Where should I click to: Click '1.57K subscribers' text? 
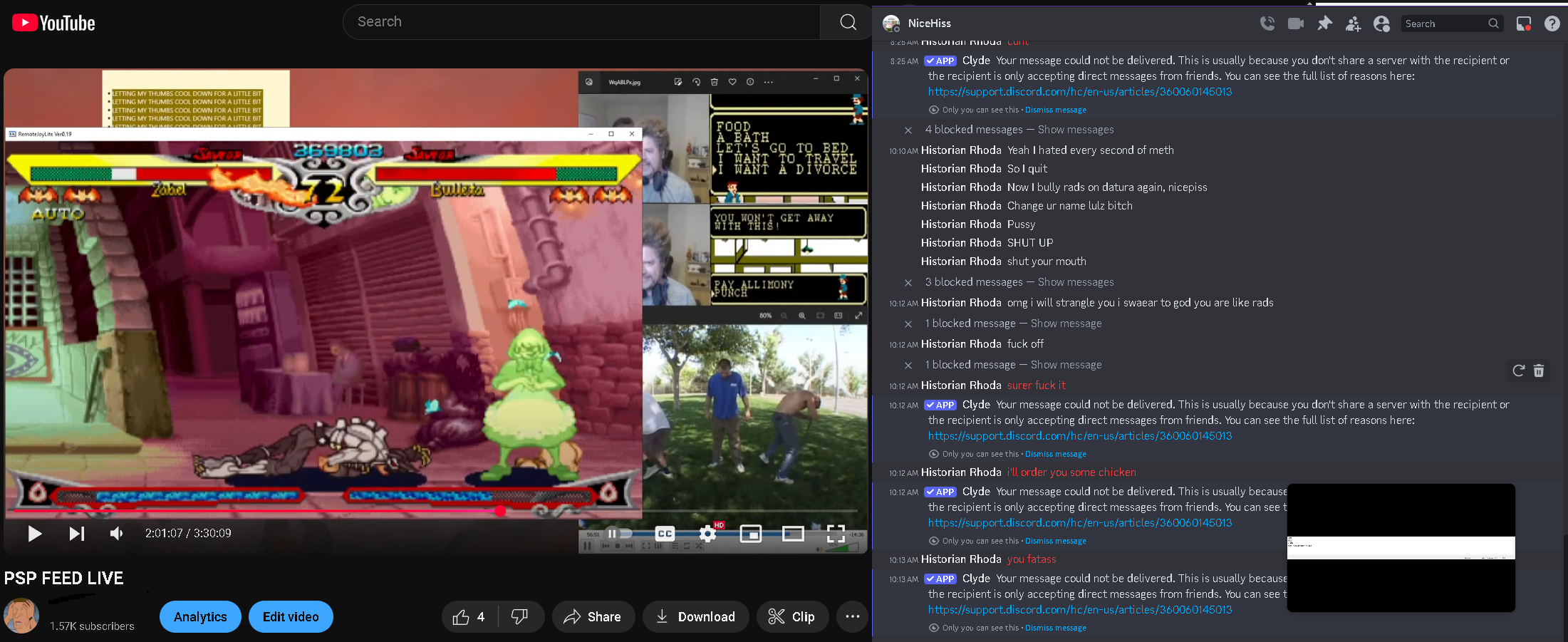(92, 626)
